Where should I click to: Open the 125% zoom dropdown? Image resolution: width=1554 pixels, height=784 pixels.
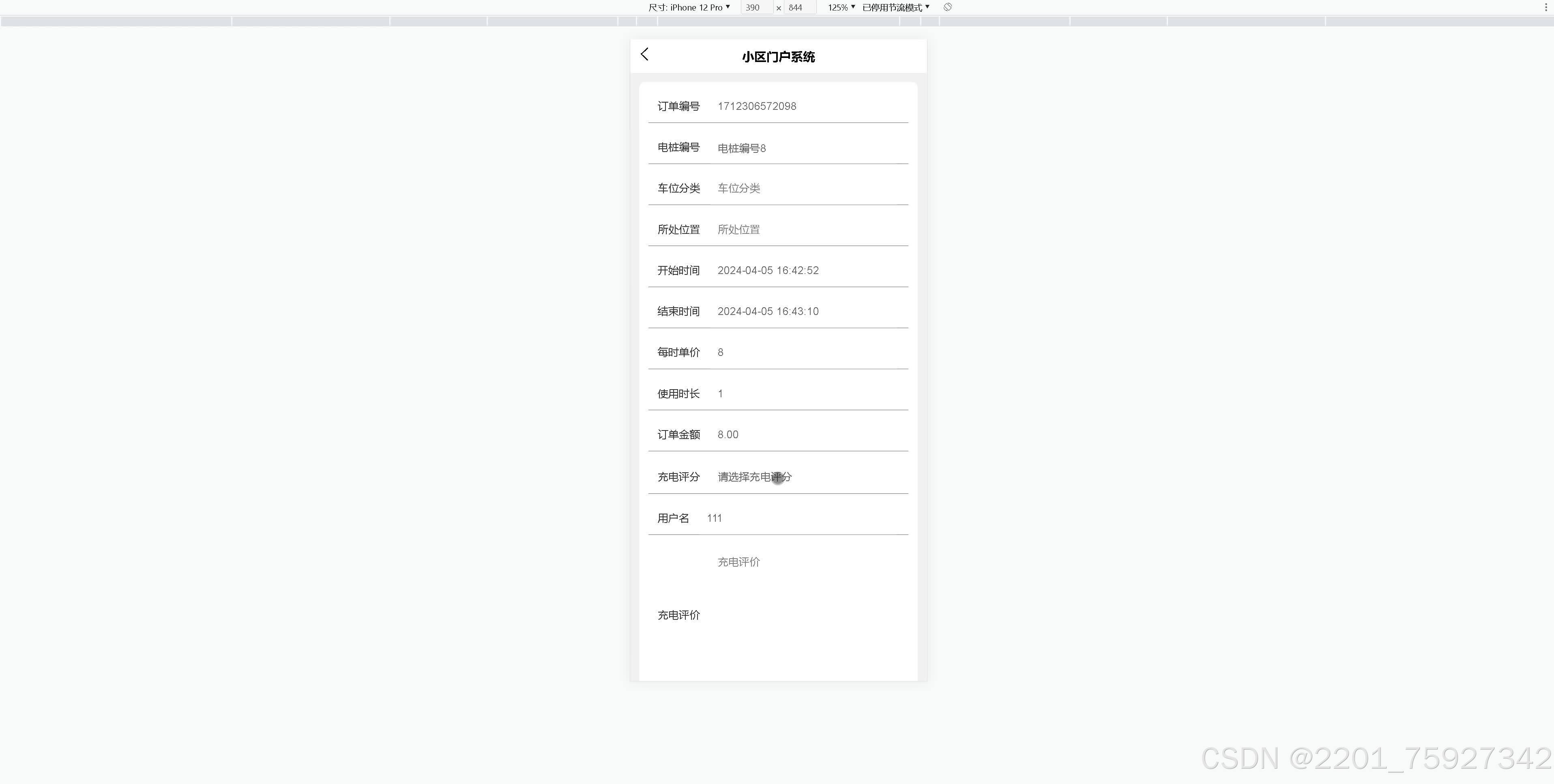[841, 7]
